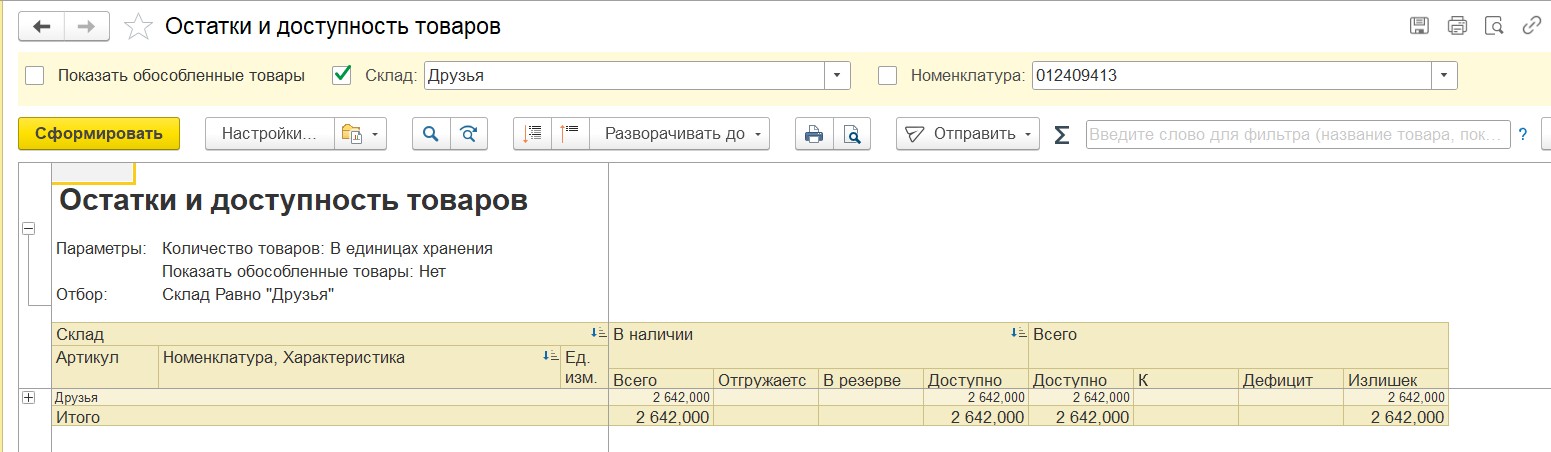Open the 'Разворачивать до' menu
Viewport: 1551px width, 452px height.
[680, 134]
